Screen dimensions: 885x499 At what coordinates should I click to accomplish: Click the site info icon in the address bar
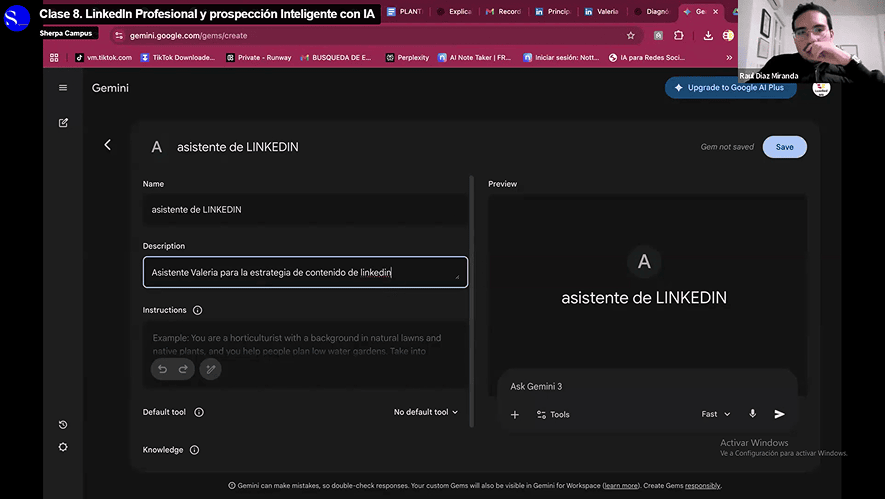[119, 36]
